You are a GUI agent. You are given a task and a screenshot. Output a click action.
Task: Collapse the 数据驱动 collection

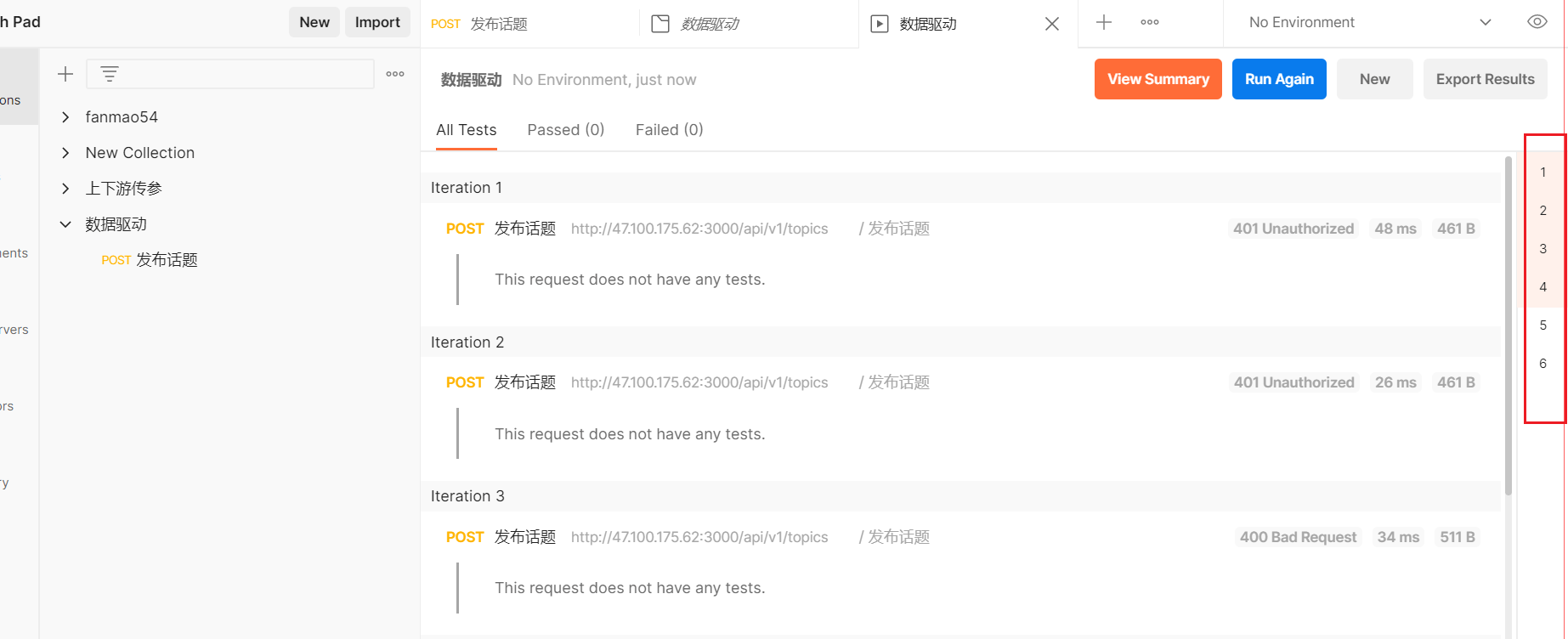65,224
